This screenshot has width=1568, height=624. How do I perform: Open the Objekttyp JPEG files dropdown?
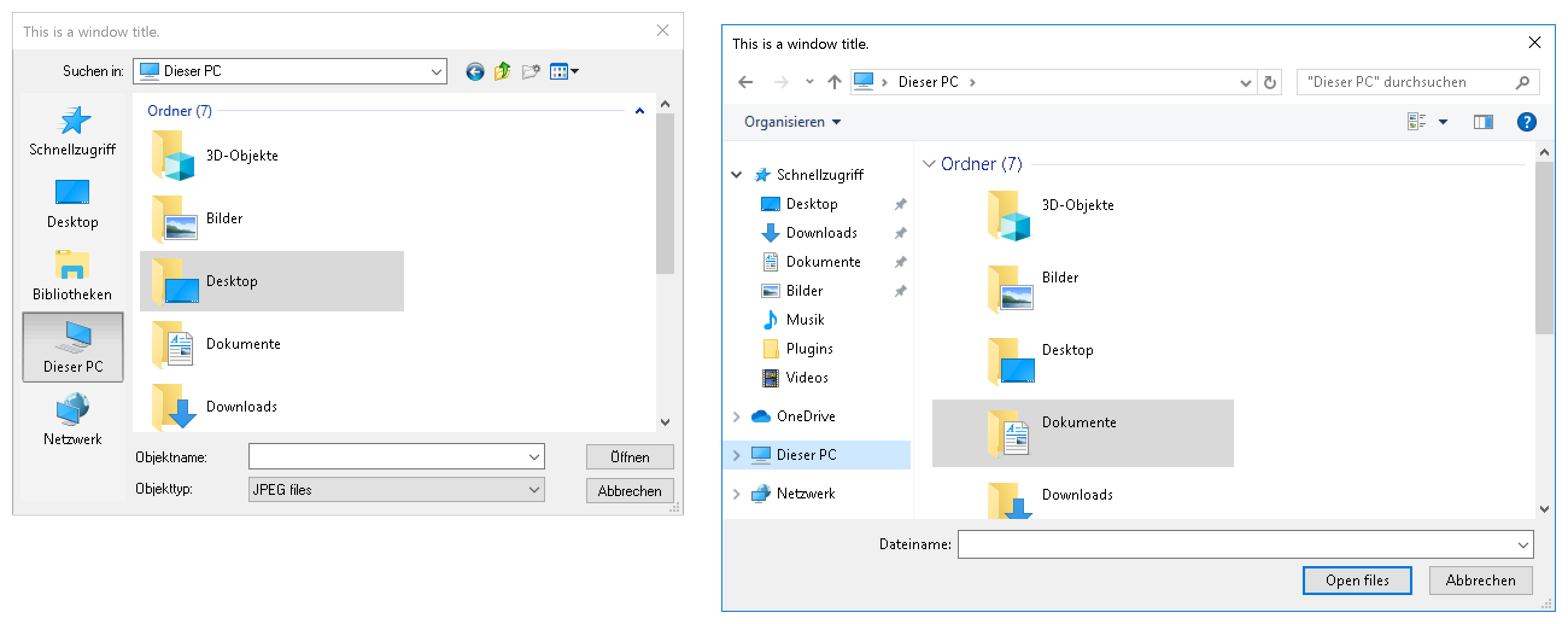(x=396, y=490)
